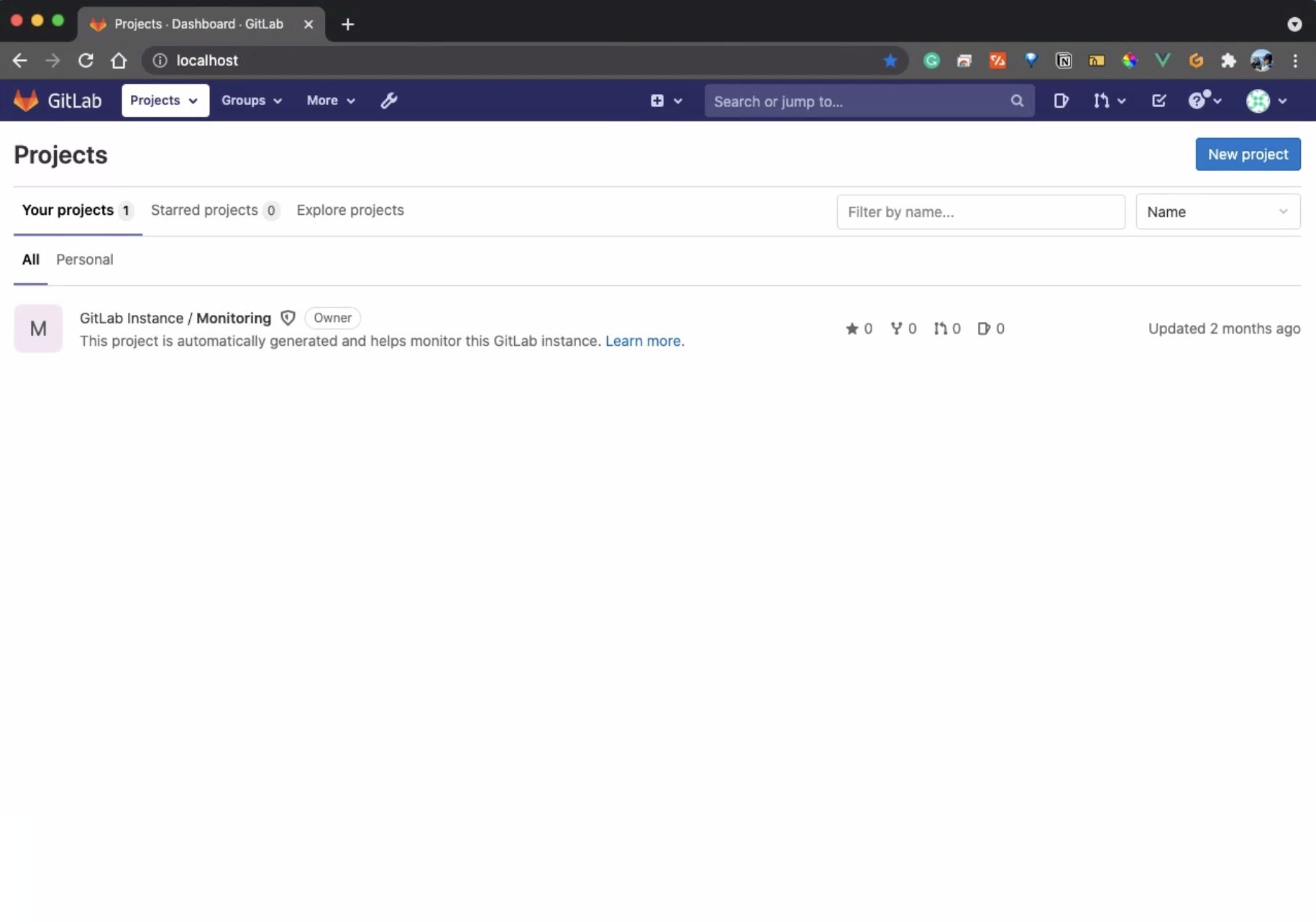
Task: Open the Merge requests icon dropdown
Action: (1109, 101)
